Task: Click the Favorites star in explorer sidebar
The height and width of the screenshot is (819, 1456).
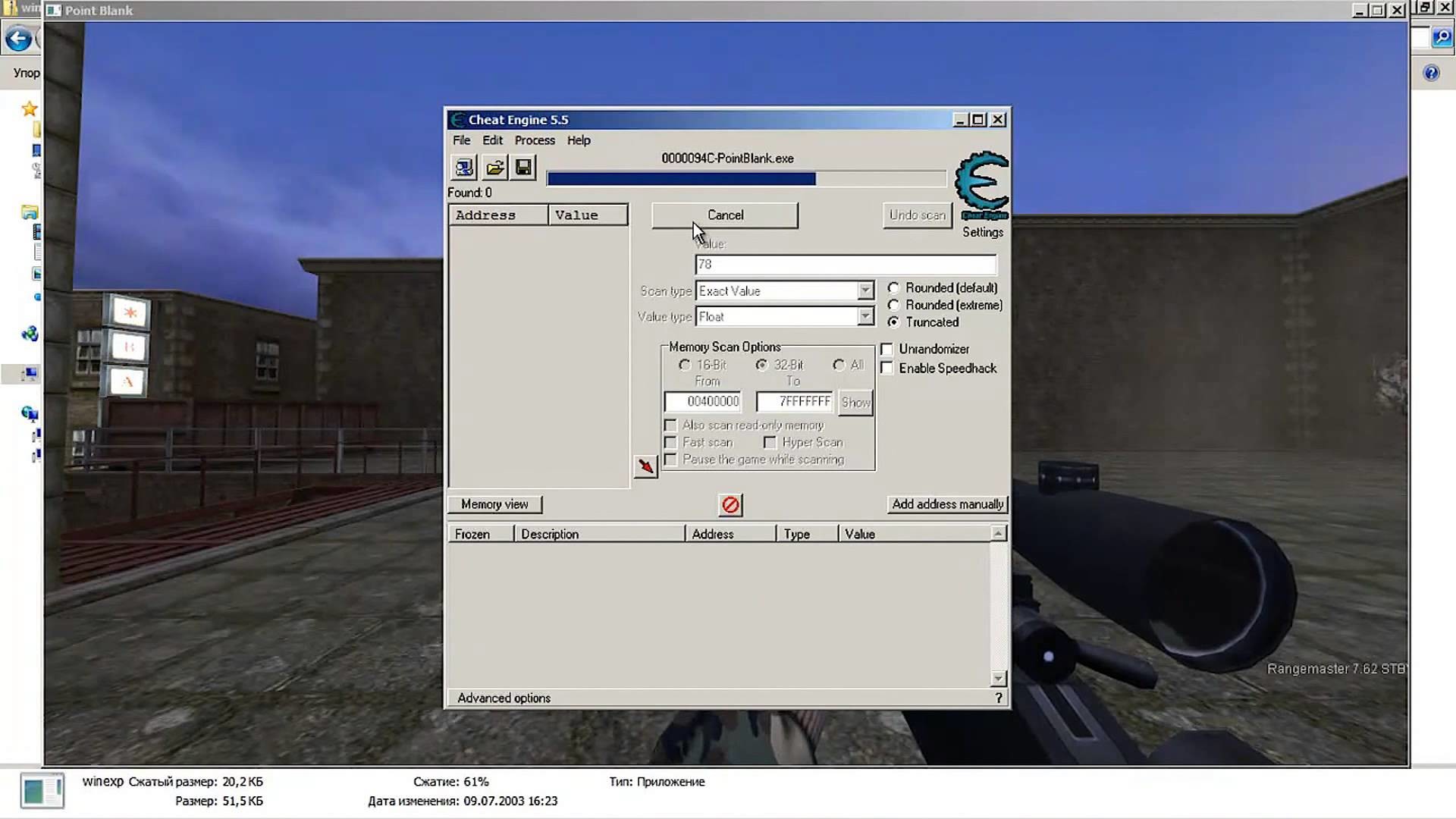Action: pyautogui.click(x=30, y=109)
